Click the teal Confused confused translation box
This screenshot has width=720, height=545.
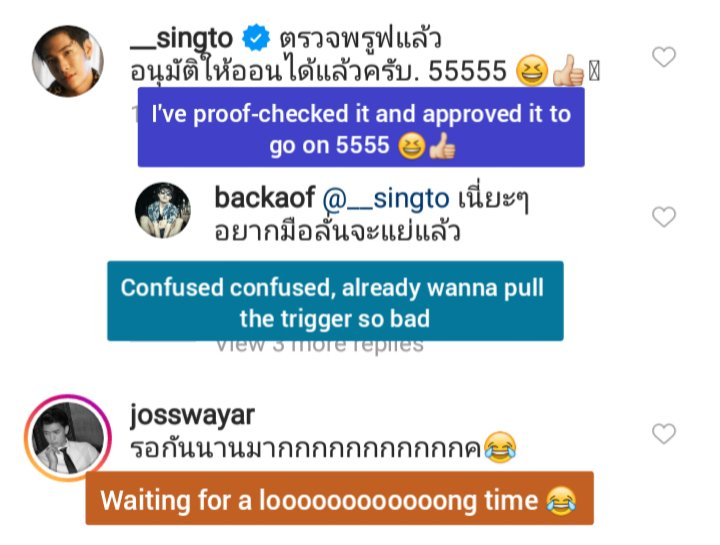click(x=335, y=301)
